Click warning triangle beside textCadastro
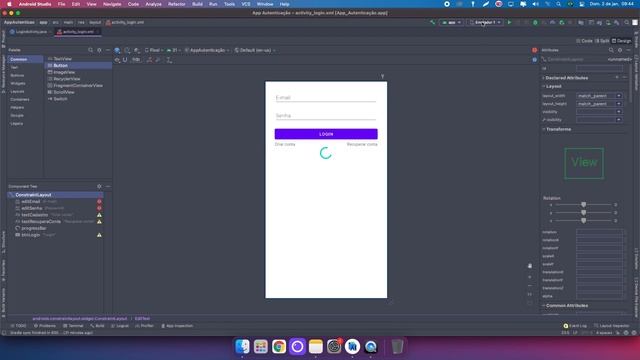 (99, 215)
